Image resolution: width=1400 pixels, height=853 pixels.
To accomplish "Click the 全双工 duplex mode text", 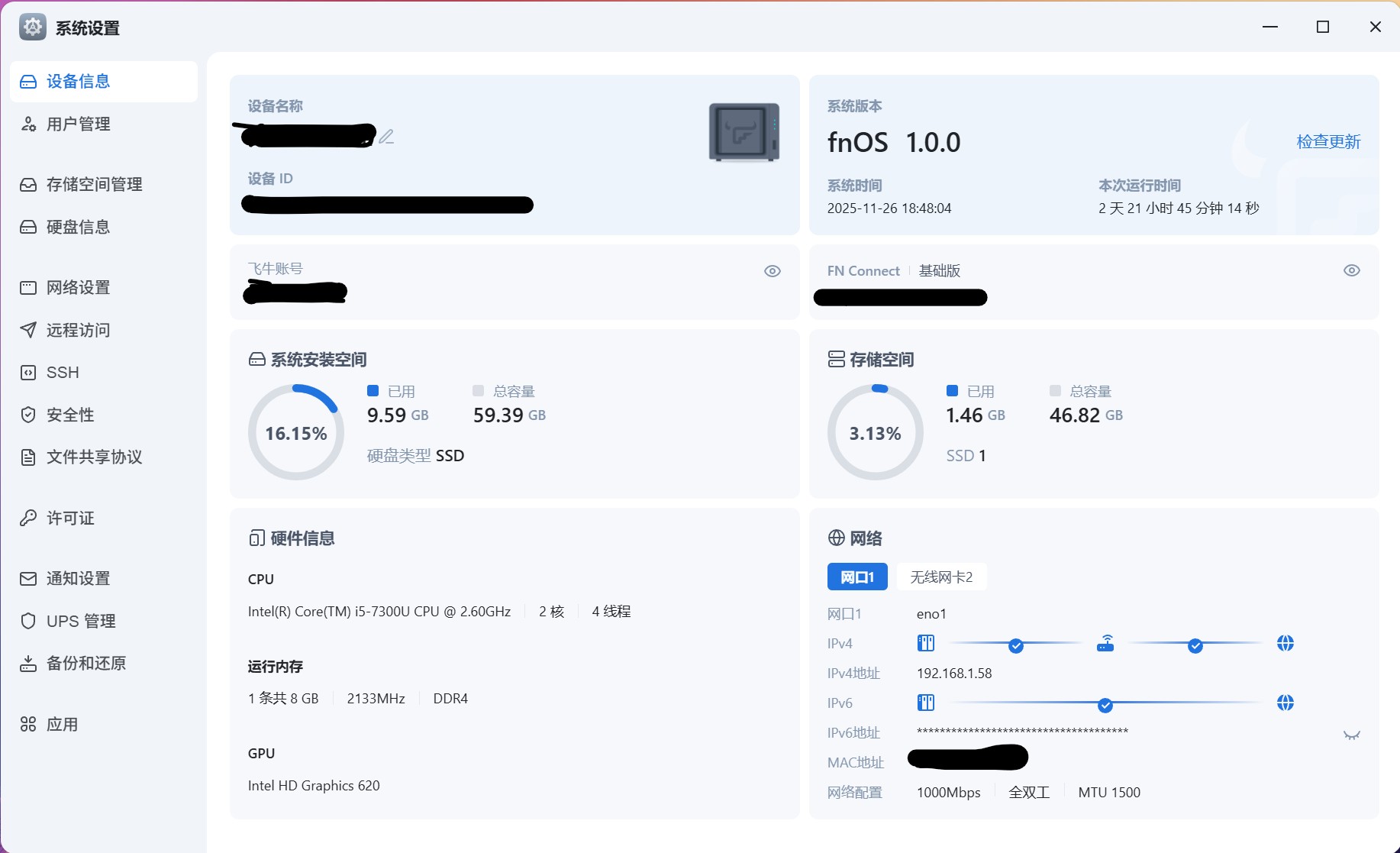I will [x=1029, y=793].
